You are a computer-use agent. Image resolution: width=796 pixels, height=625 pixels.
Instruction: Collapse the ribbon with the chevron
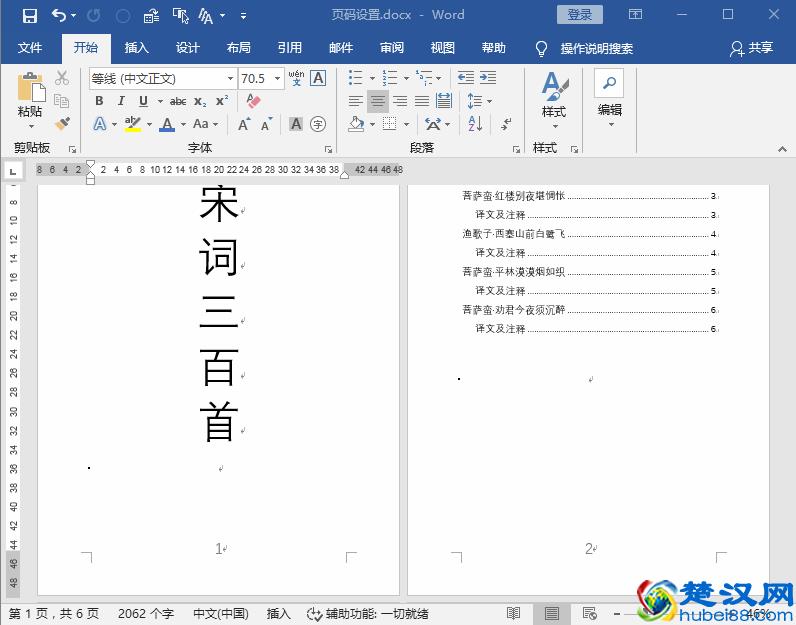coord(782,149)
